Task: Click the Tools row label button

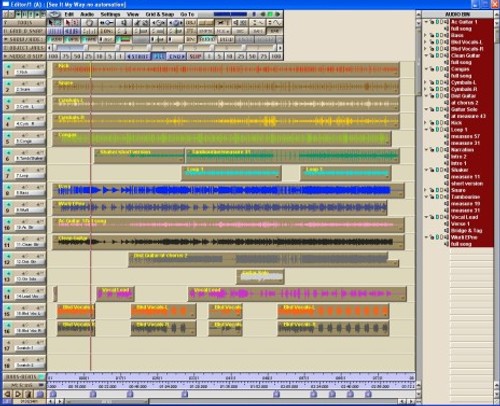Action: [x=24, y=23]
